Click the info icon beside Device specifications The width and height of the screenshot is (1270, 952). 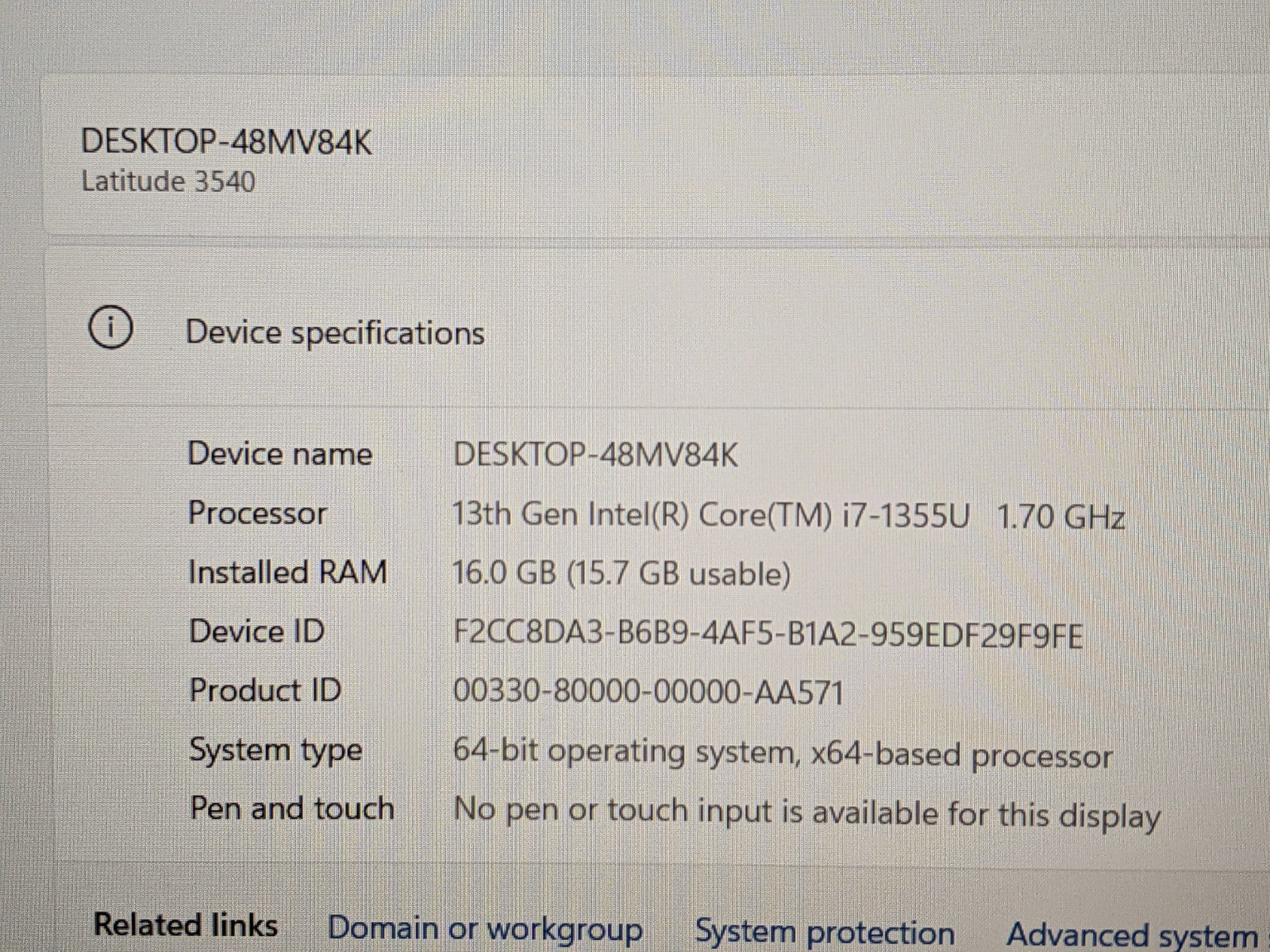(110, 328)
